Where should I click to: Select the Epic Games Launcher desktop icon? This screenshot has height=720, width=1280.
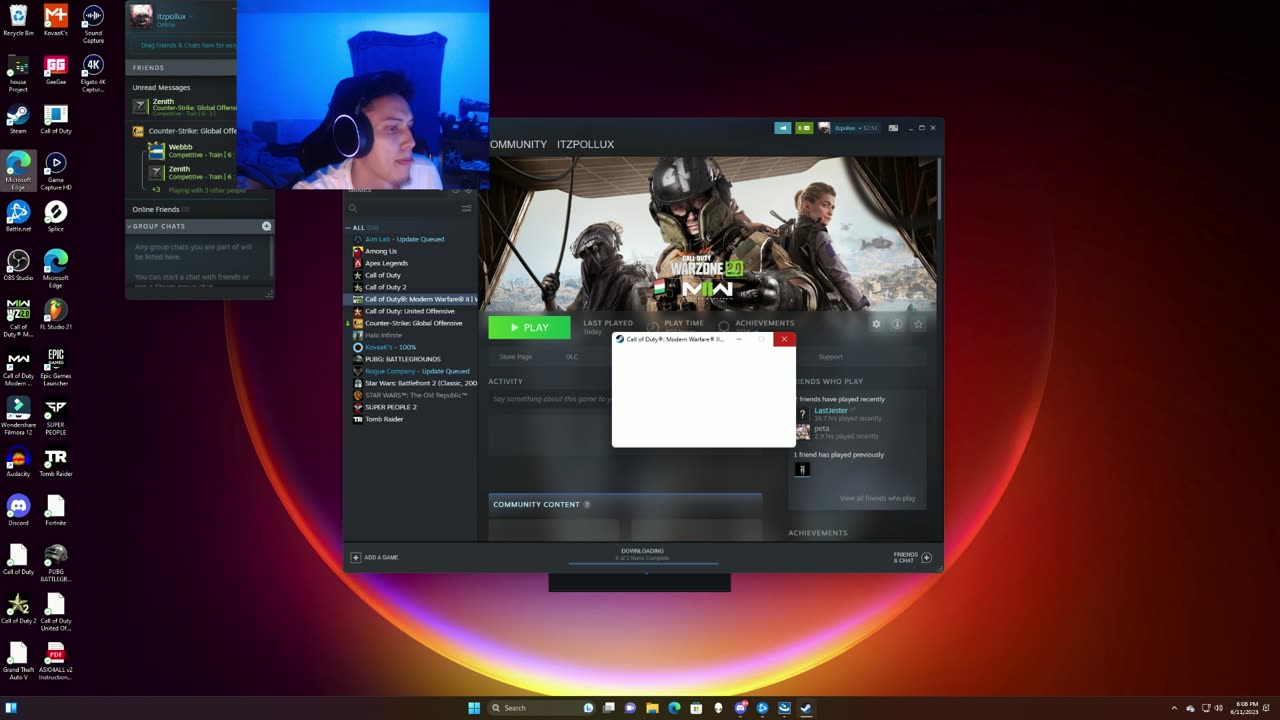[56, 368]
